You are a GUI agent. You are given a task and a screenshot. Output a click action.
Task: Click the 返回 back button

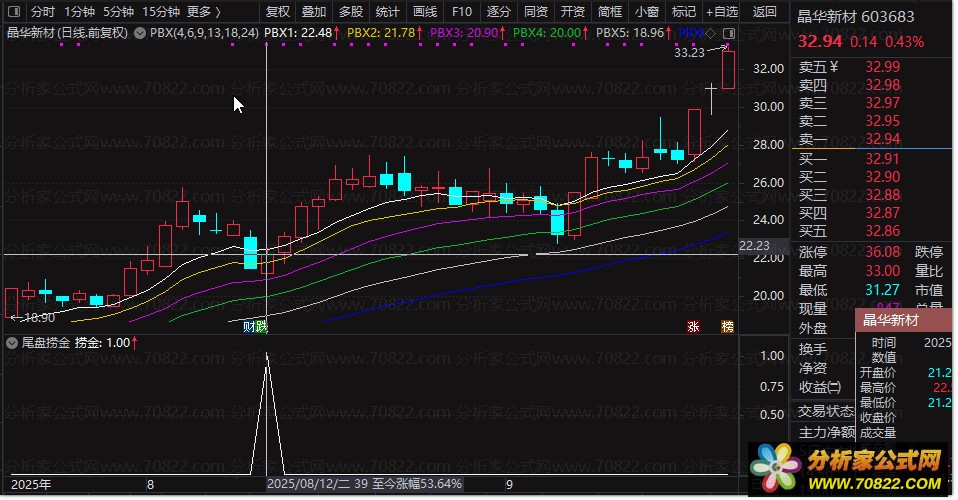(764, 12)
